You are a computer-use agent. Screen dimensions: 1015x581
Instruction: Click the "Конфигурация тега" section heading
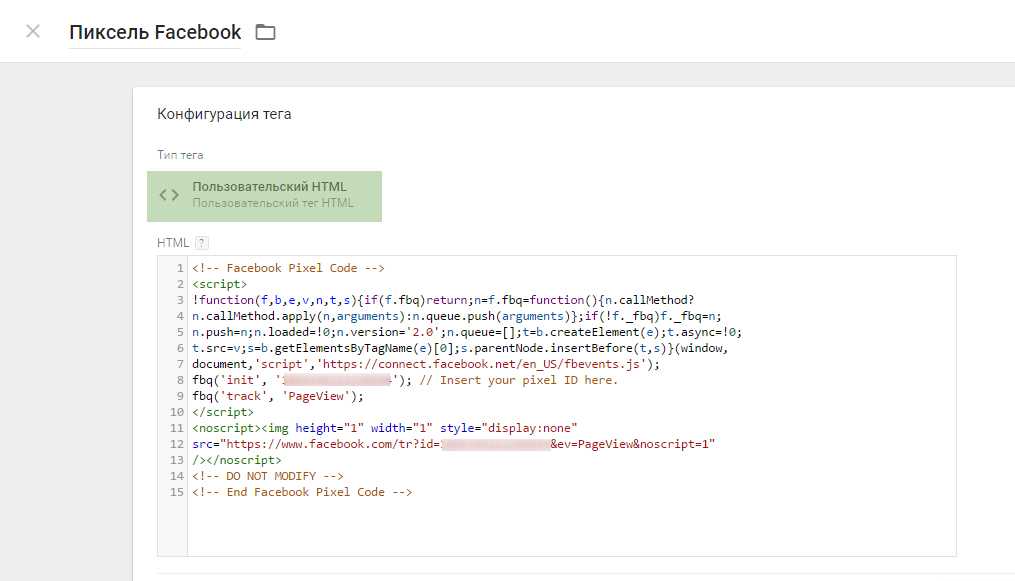click(x=222, y=113)
